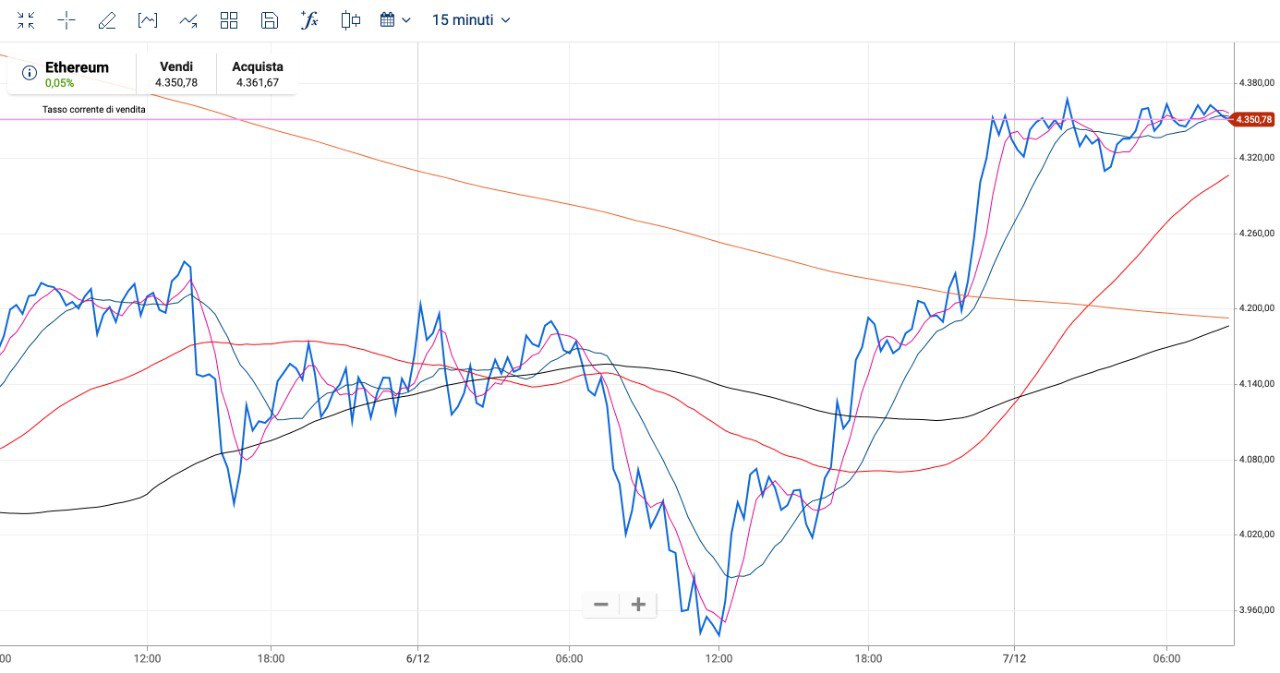Image resolution: width=1280 pixels, height=673 pixels.
Task: Exit fullscreen with the collapse arrows icon
Action: (x=26, y=20)
